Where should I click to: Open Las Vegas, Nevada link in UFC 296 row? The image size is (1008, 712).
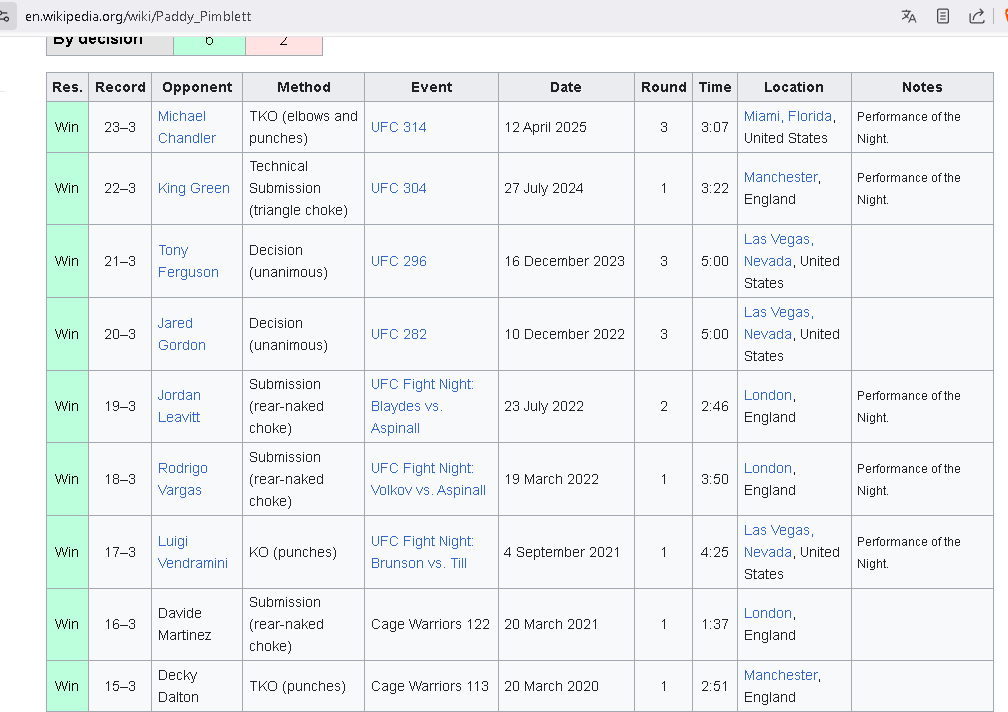click(x=778, y=250)
